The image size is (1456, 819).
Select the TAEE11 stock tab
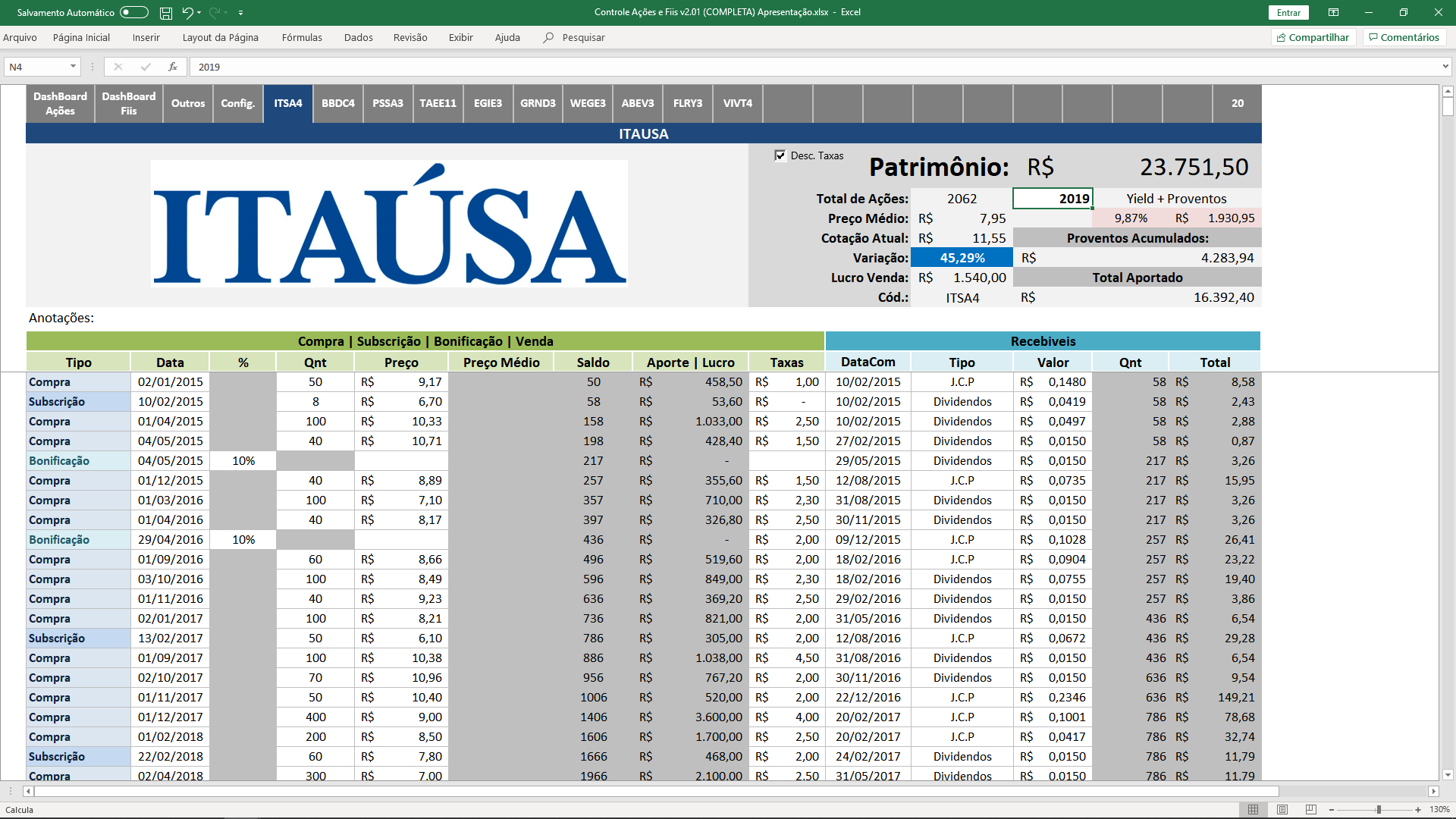point(438,103)
